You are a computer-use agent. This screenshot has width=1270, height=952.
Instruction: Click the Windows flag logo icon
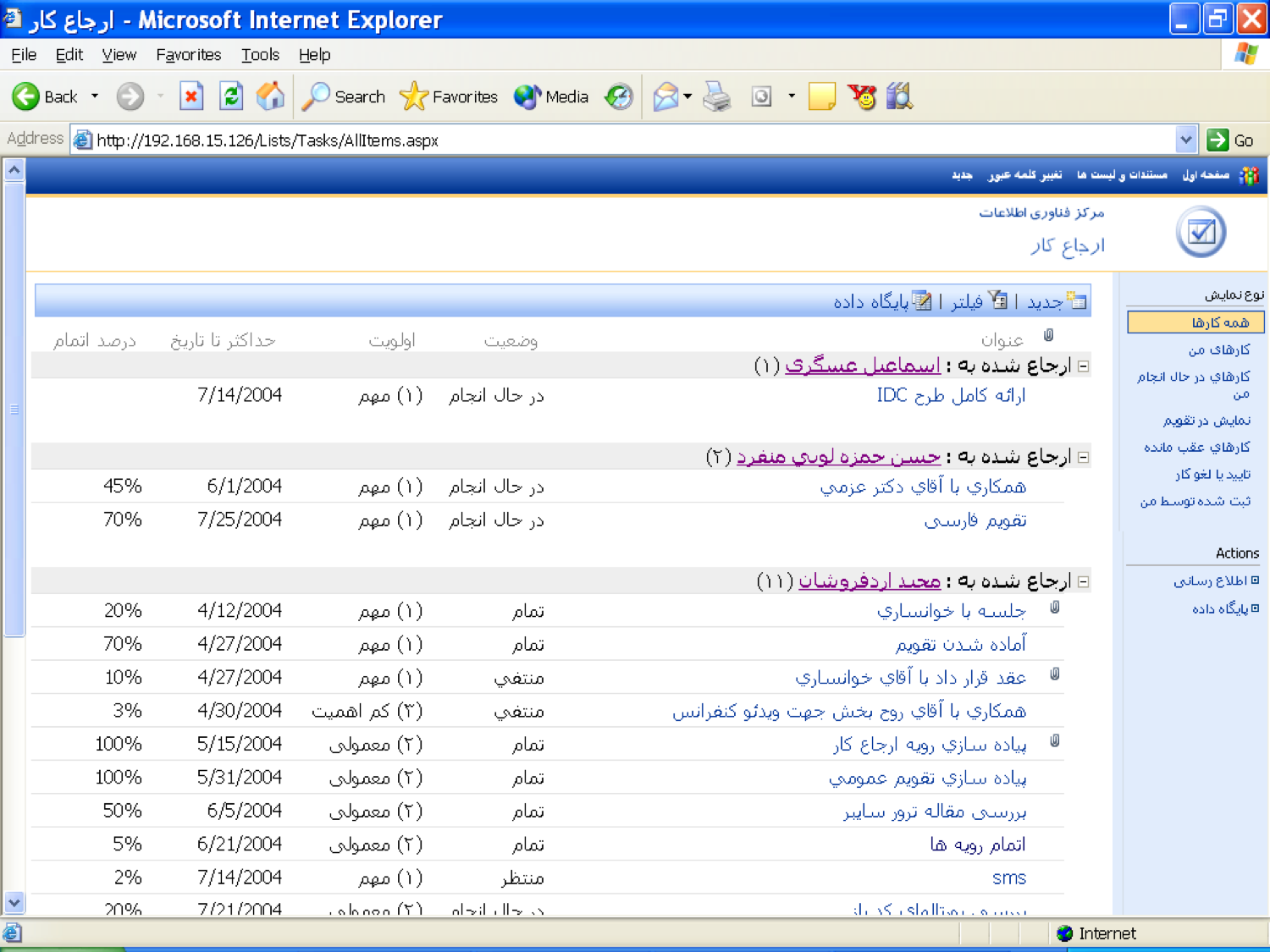pos(1245,53)
